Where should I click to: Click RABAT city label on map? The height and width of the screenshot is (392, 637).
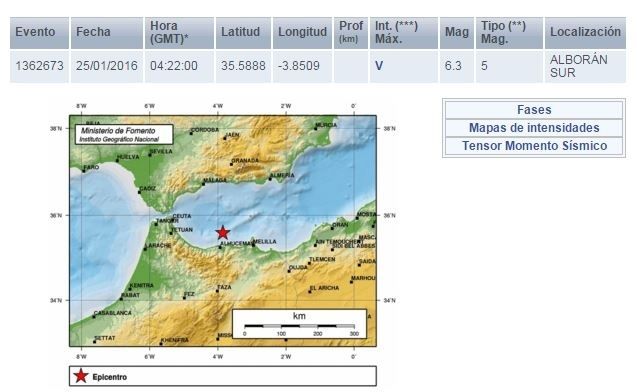click(130, 295)
